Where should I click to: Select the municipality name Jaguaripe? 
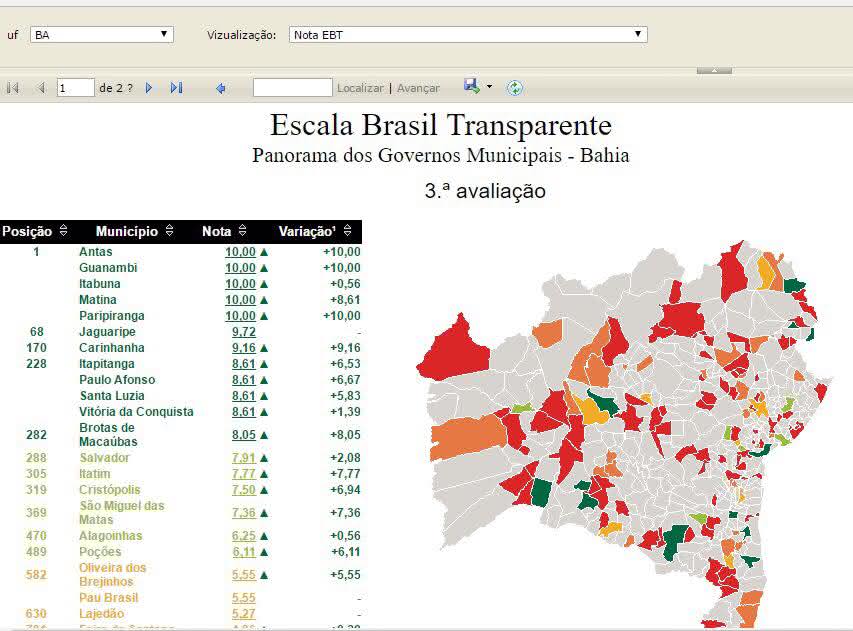(107, 332)
